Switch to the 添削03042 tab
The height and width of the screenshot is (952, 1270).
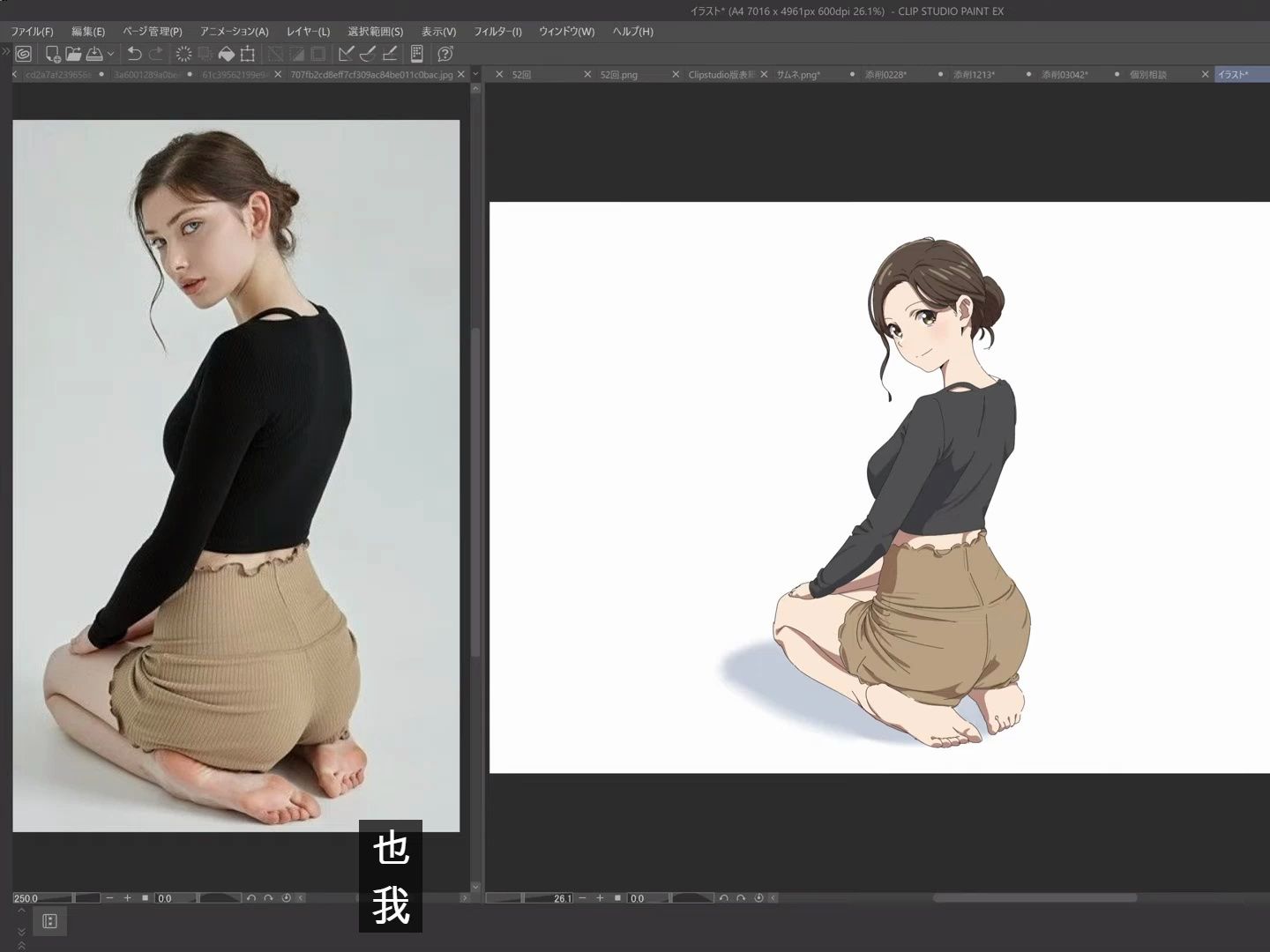click(x=1065, y=75)
